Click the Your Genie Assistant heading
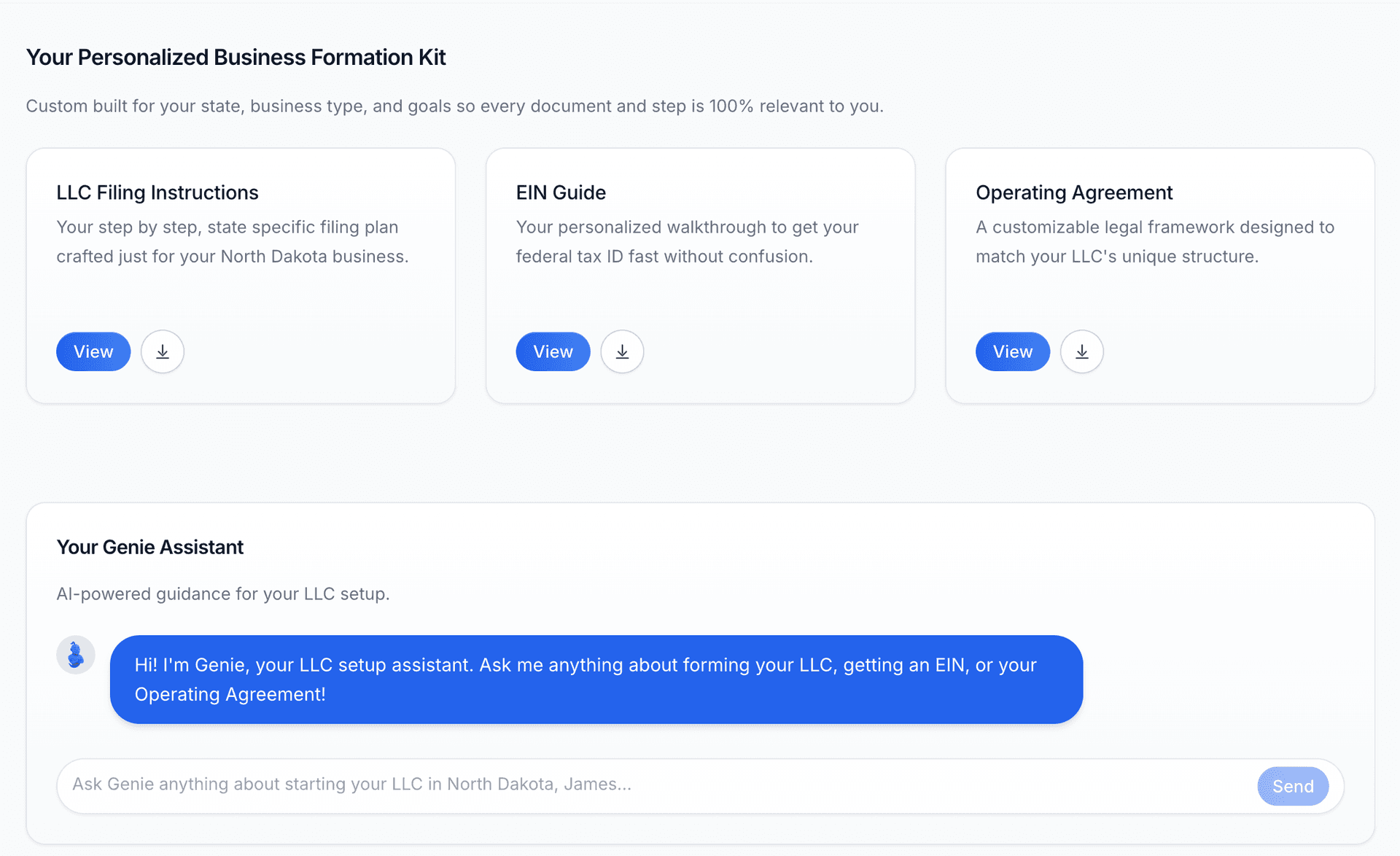1400x856 pixels. [150, 547]
